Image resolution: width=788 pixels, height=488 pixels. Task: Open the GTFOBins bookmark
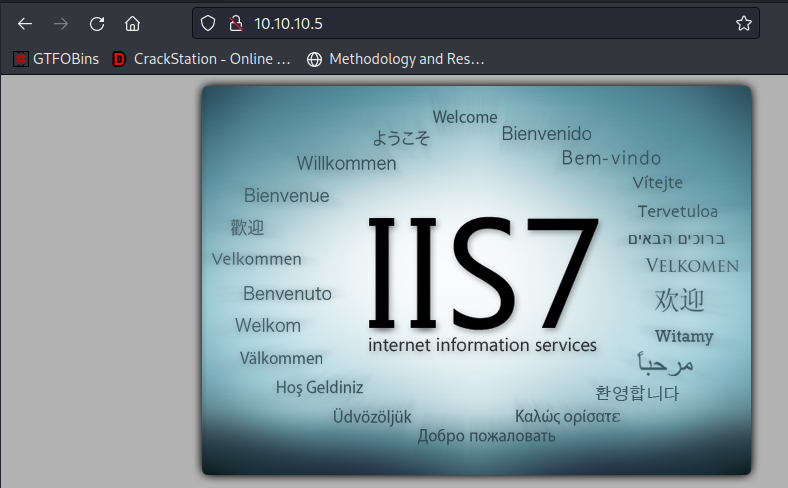pyautogui.click(x=56, y=59)
